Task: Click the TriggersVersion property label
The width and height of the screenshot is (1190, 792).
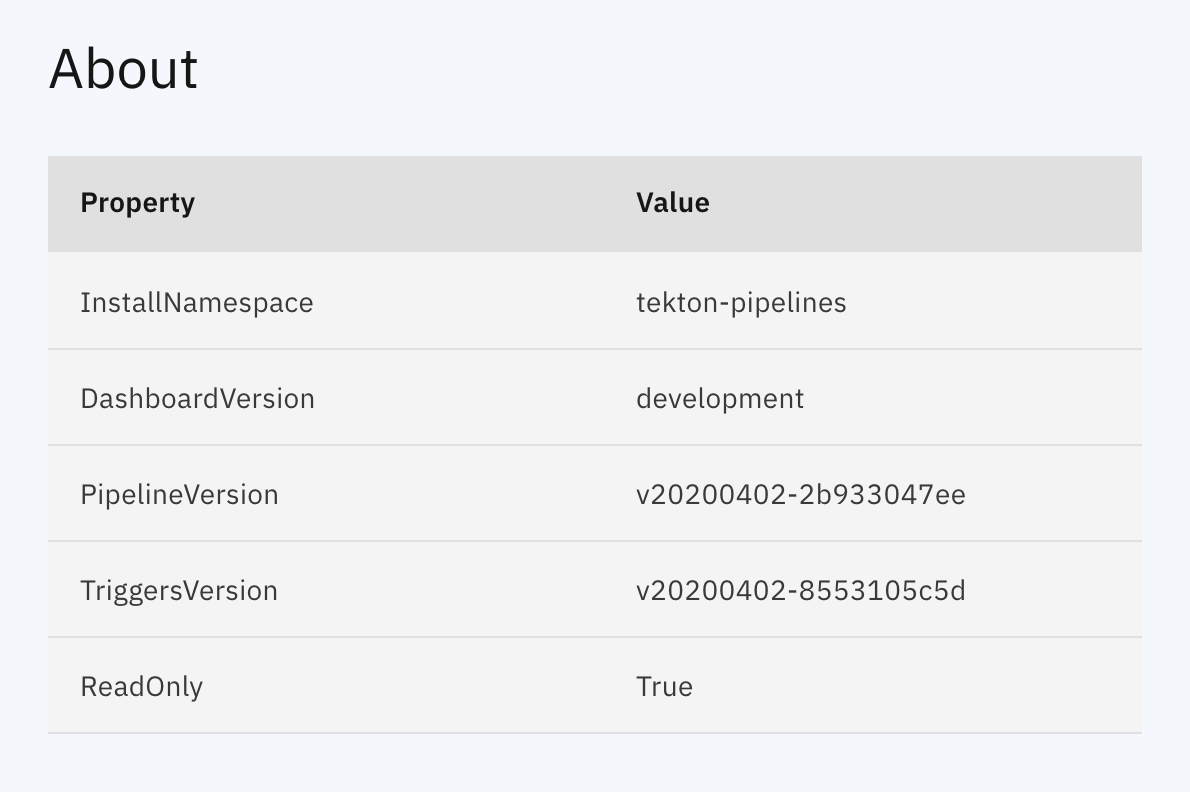Action: pos(178,590)
